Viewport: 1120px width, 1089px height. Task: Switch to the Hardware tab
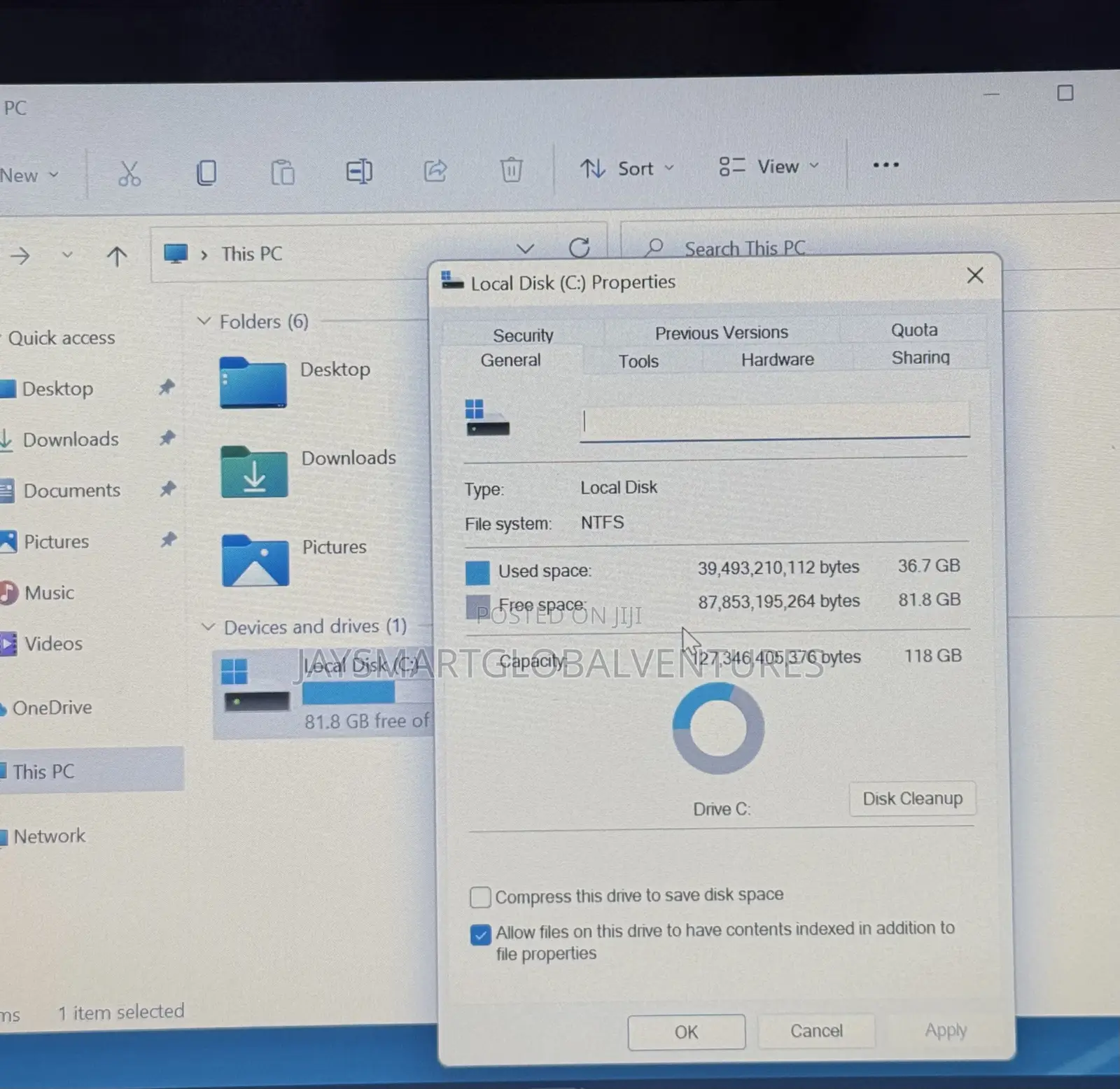point(777,360)
